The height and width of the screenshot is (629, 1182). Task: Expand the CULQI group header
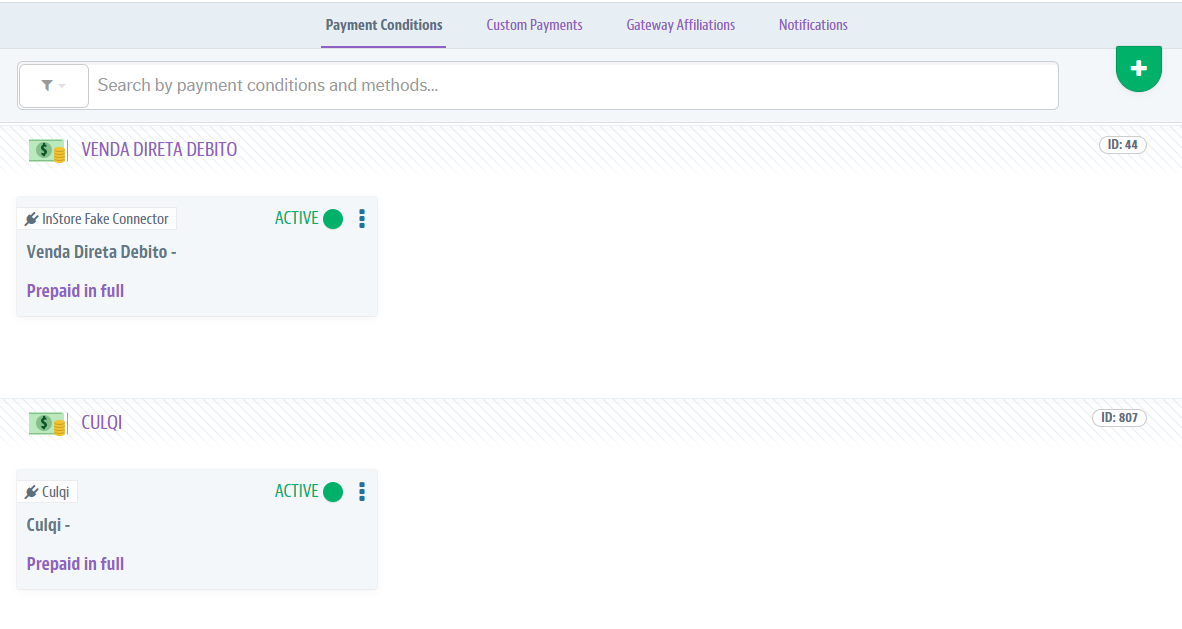(101, 423)
